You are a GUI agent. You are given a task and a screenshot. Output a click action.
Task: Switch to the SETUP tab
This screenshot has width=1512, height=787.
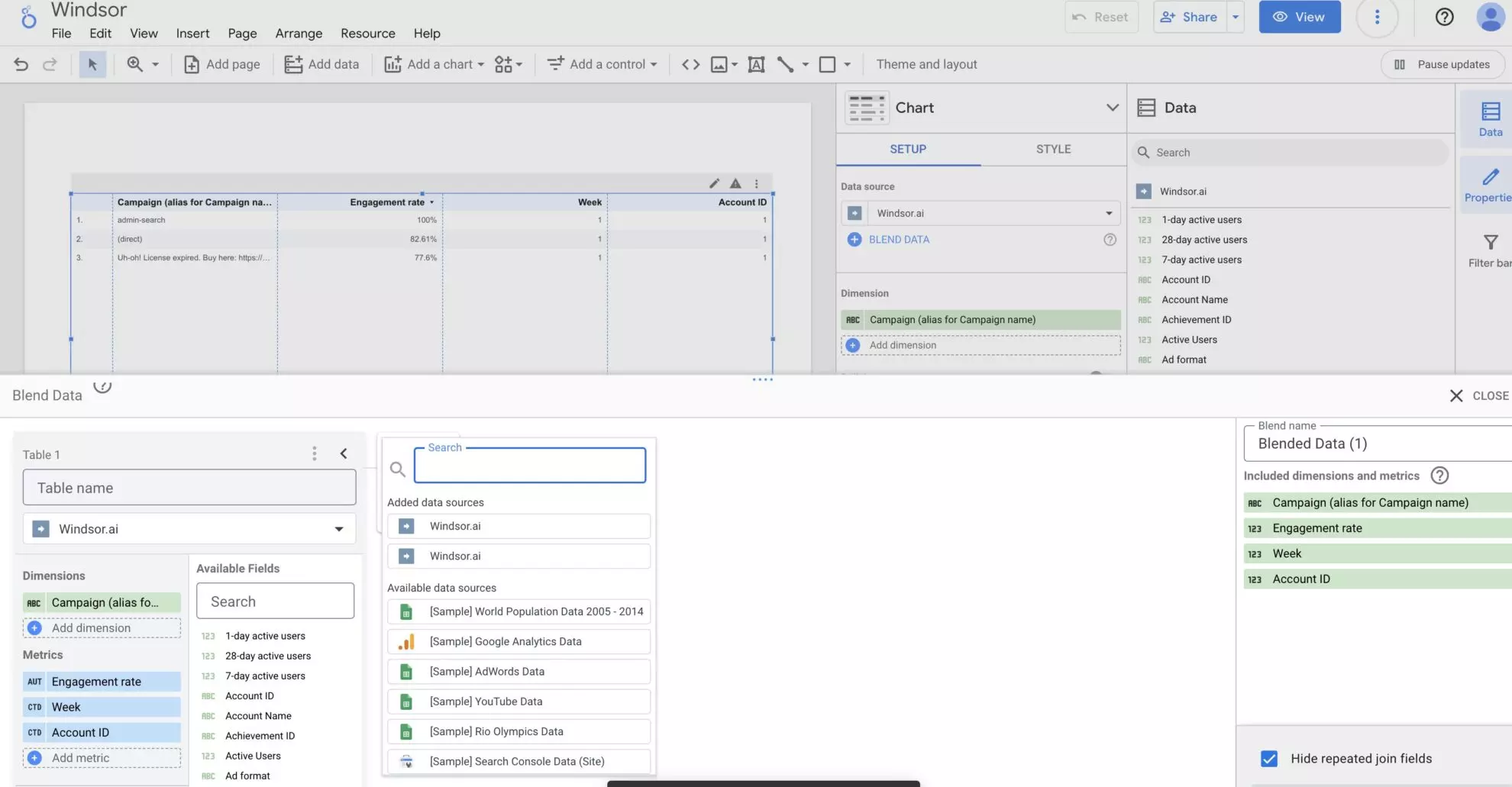click(x=908, y=150)
